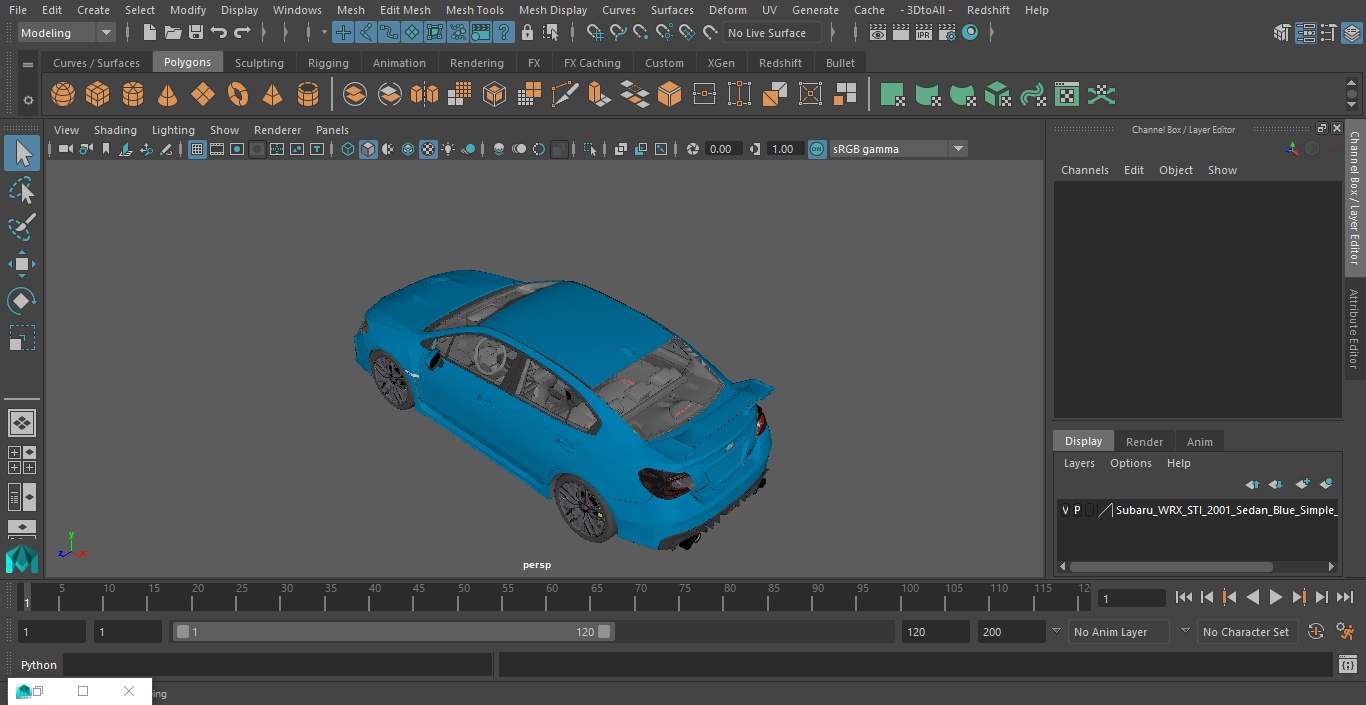
Task: Create a polygon pipe from the shelf
Action: [308, 95]
